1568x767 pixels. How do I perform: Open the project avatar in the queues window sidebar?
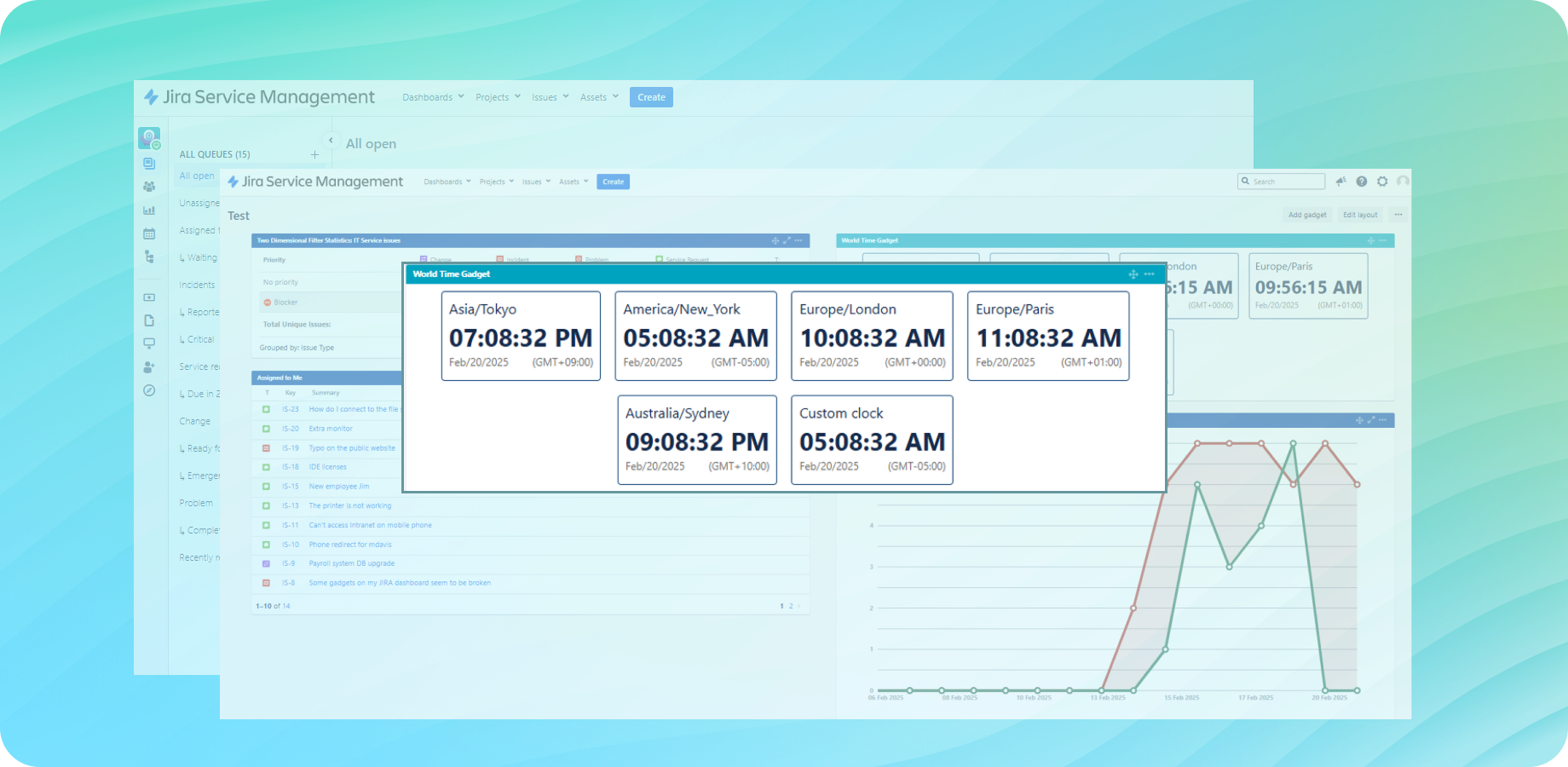(x=149, y=137)
